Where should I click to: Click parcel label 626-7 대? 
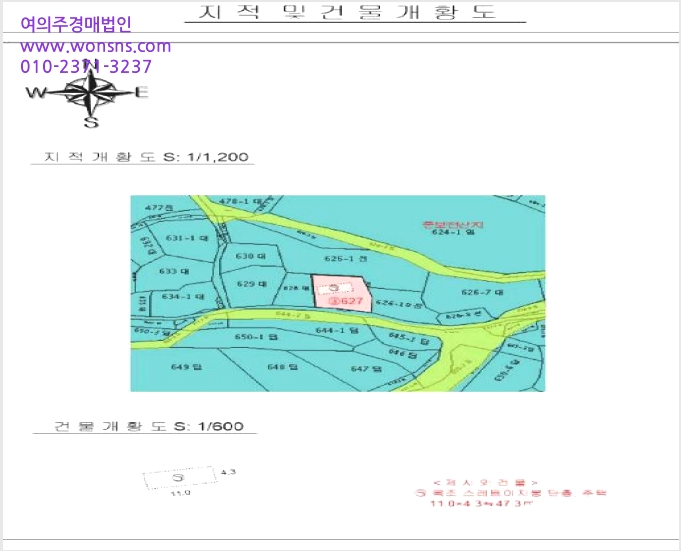(x=483, y=293)
